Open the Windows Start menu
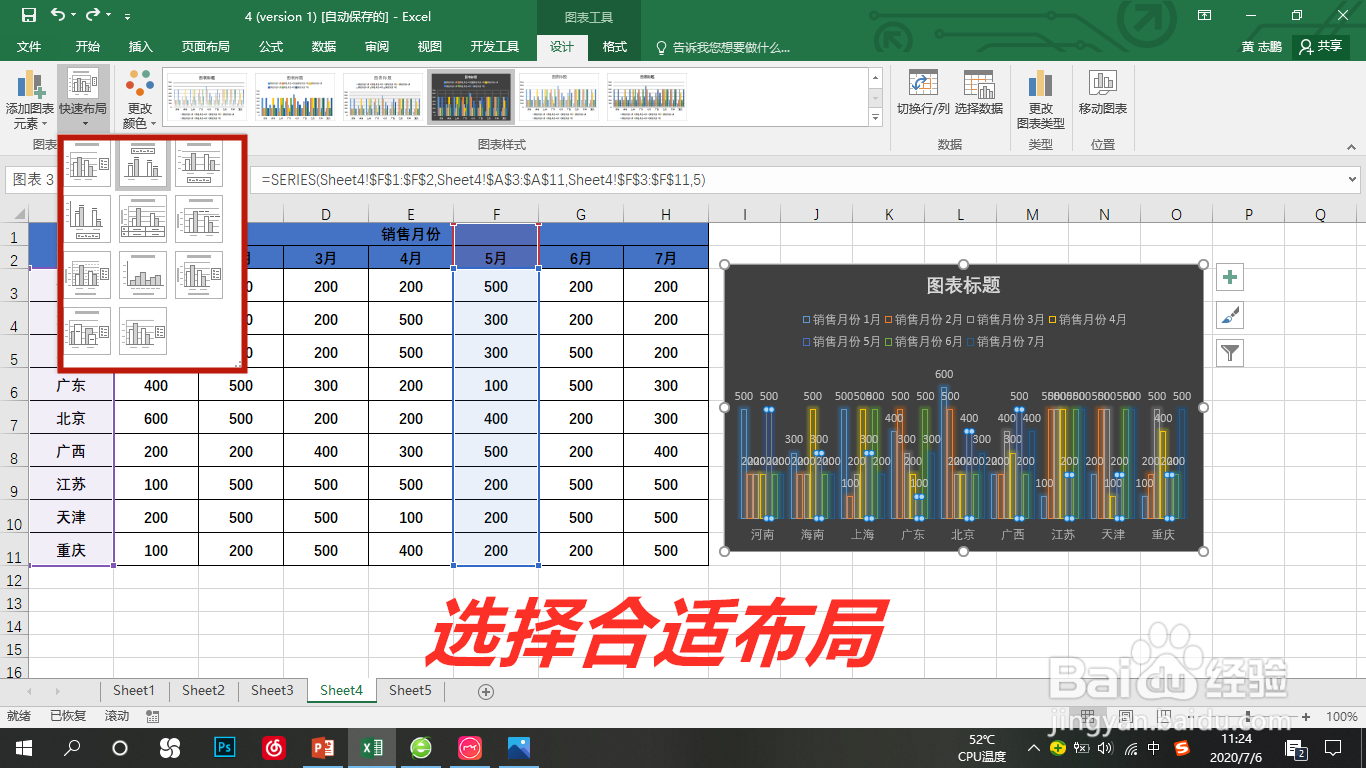The width and height of the screenshot is (1366, 768). (x=23, y=747)
